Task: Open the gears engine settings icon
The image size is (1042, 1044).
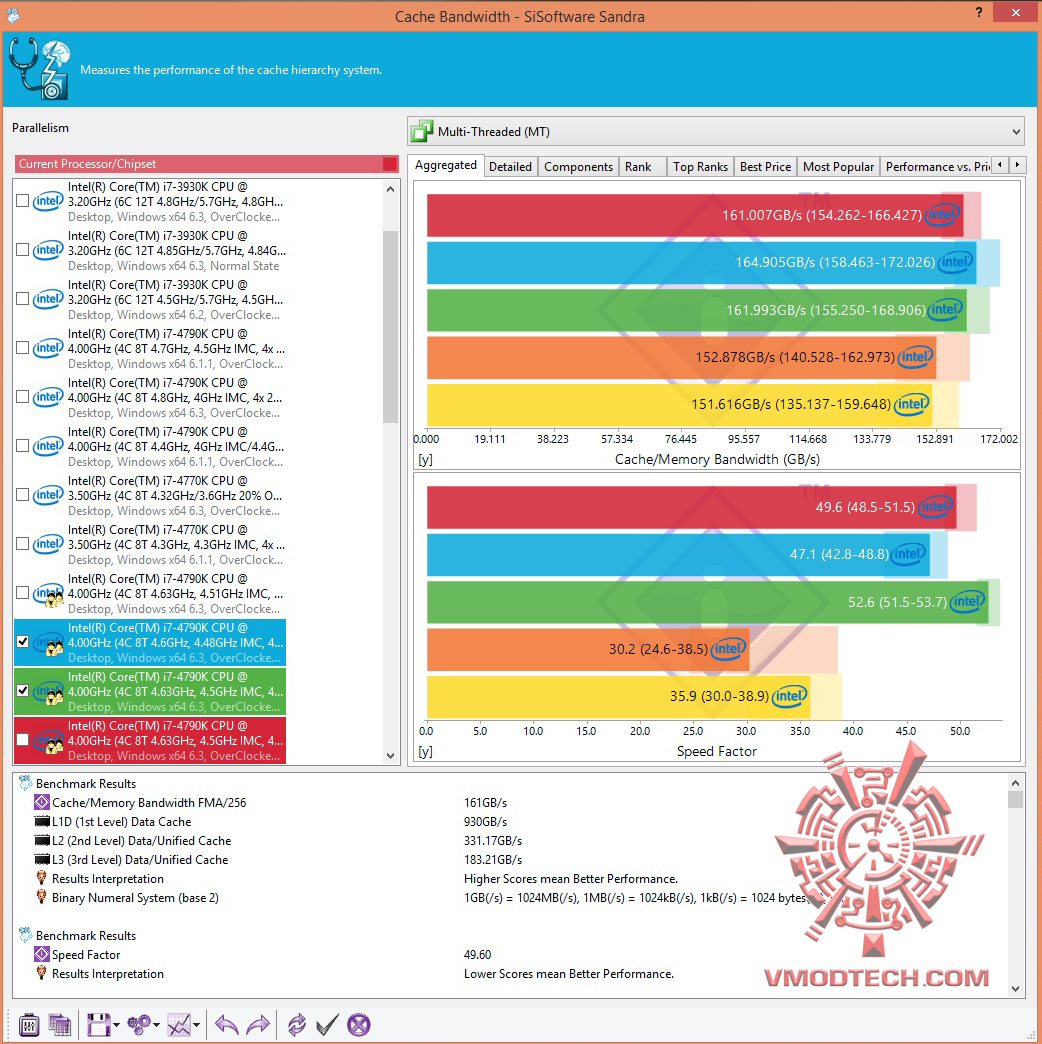Action: tap(139, 1025)
